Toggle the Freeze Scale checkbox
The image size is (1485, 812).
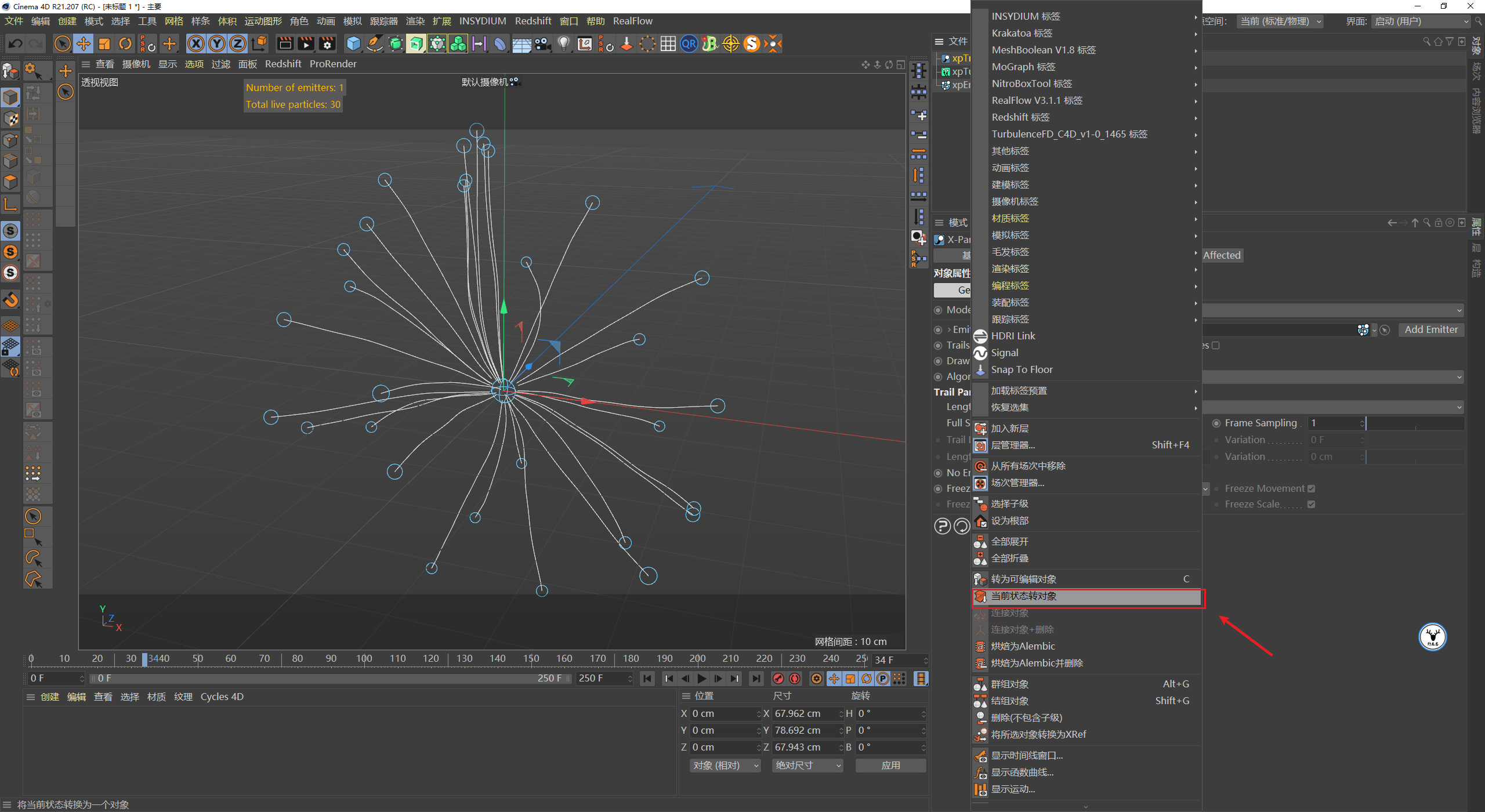pos(1311,505)
